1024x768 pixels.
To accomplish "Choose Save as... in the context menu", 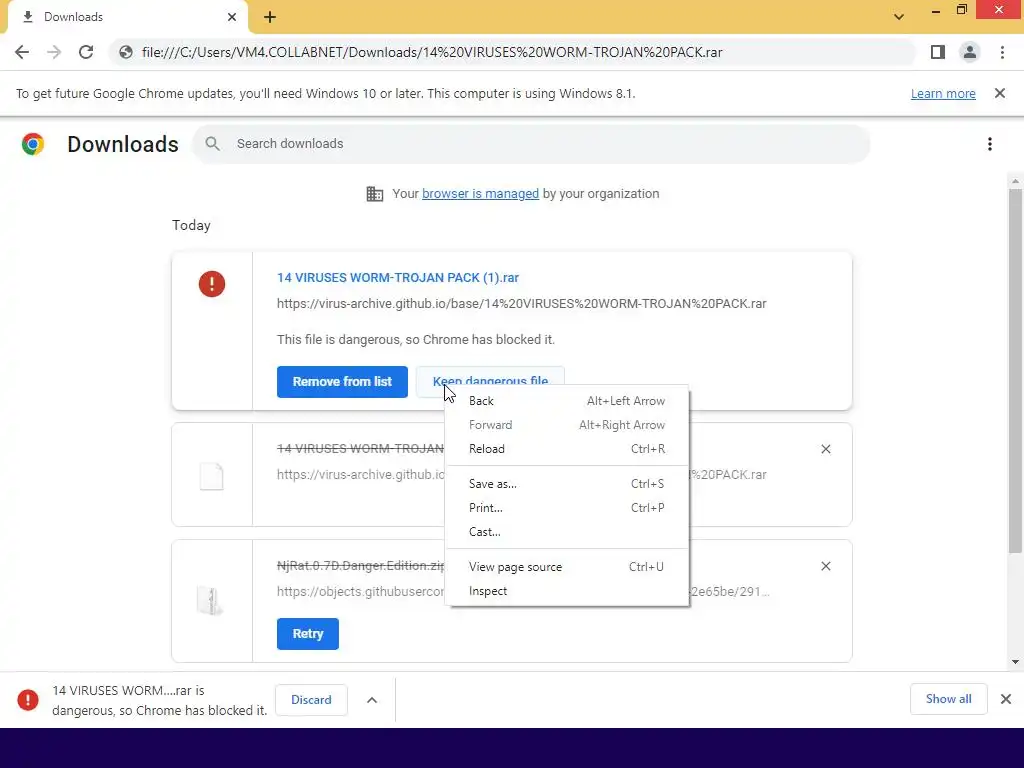I will (x=567, y=484).
